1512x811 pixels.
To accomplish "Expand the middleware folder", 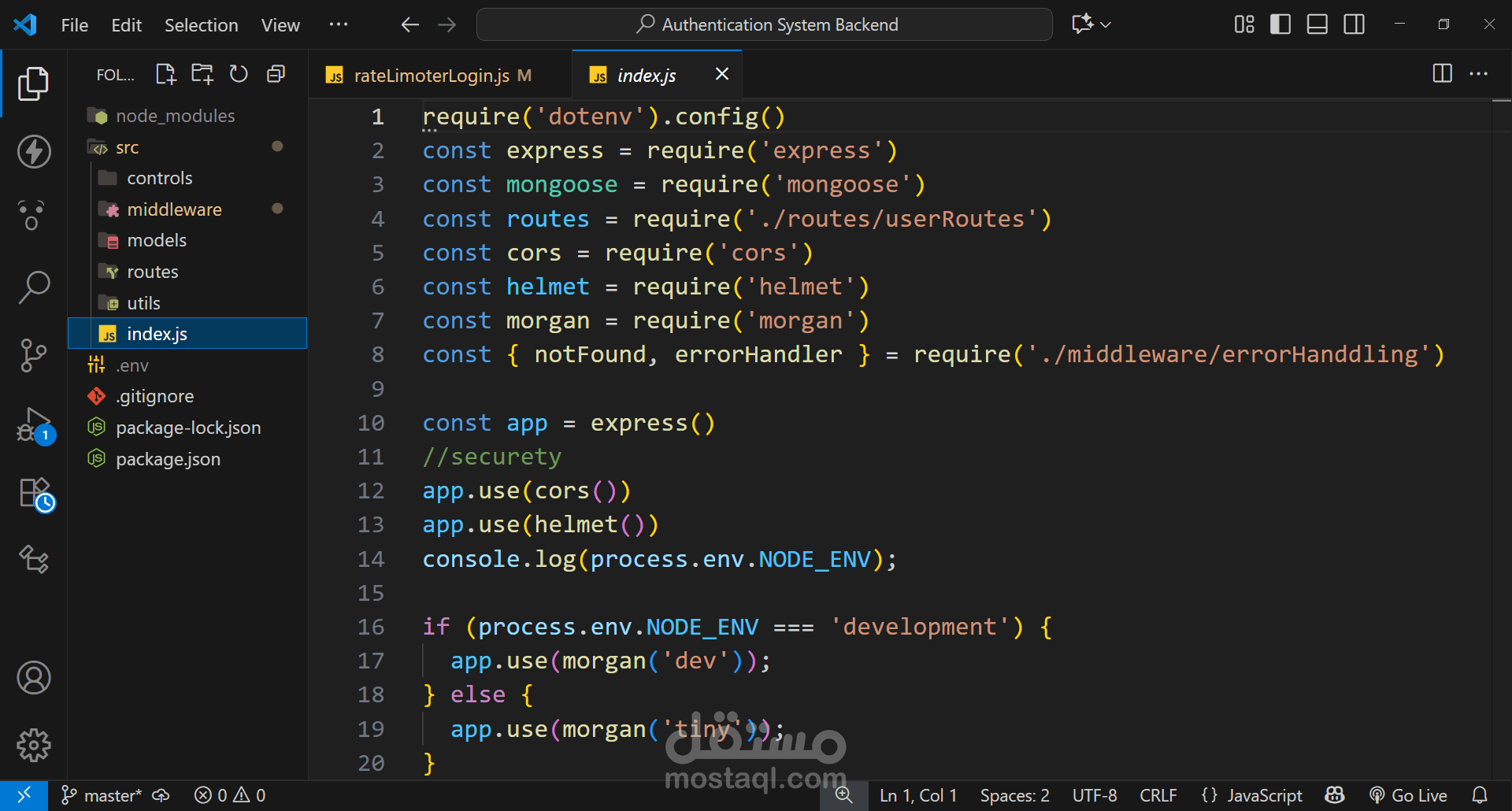I will (187, 209).
